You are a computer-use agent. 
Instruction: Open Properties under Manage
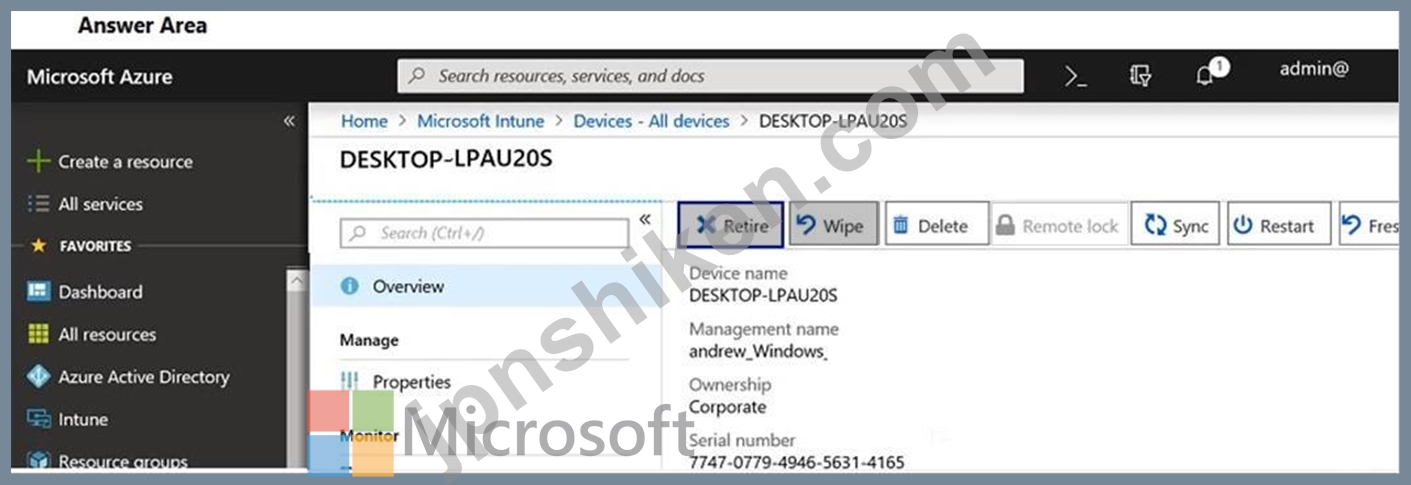[411, 382]
